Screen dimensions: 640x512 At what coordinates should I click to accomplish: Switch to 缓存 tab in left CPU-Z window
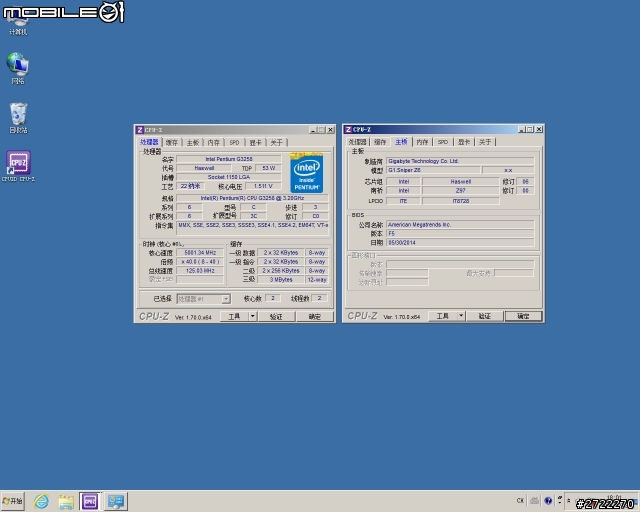click(x=172, y=142)
